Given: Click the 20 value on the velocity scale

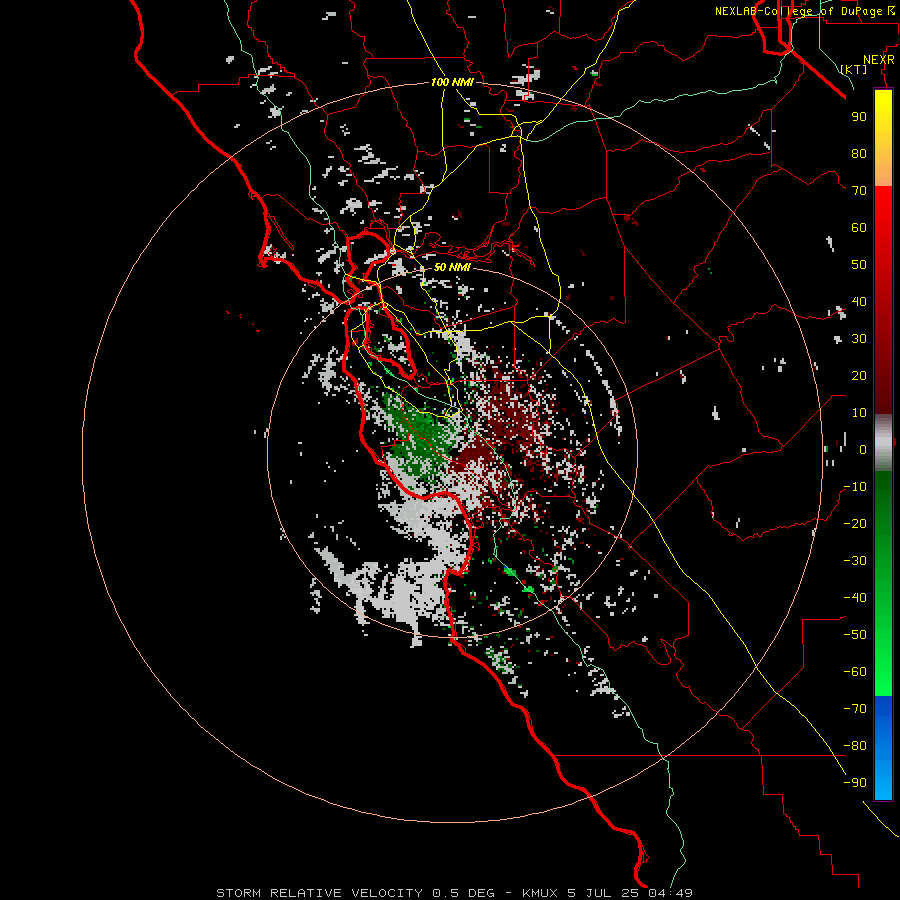Looking at the screenshot, I should pos(859,376).
